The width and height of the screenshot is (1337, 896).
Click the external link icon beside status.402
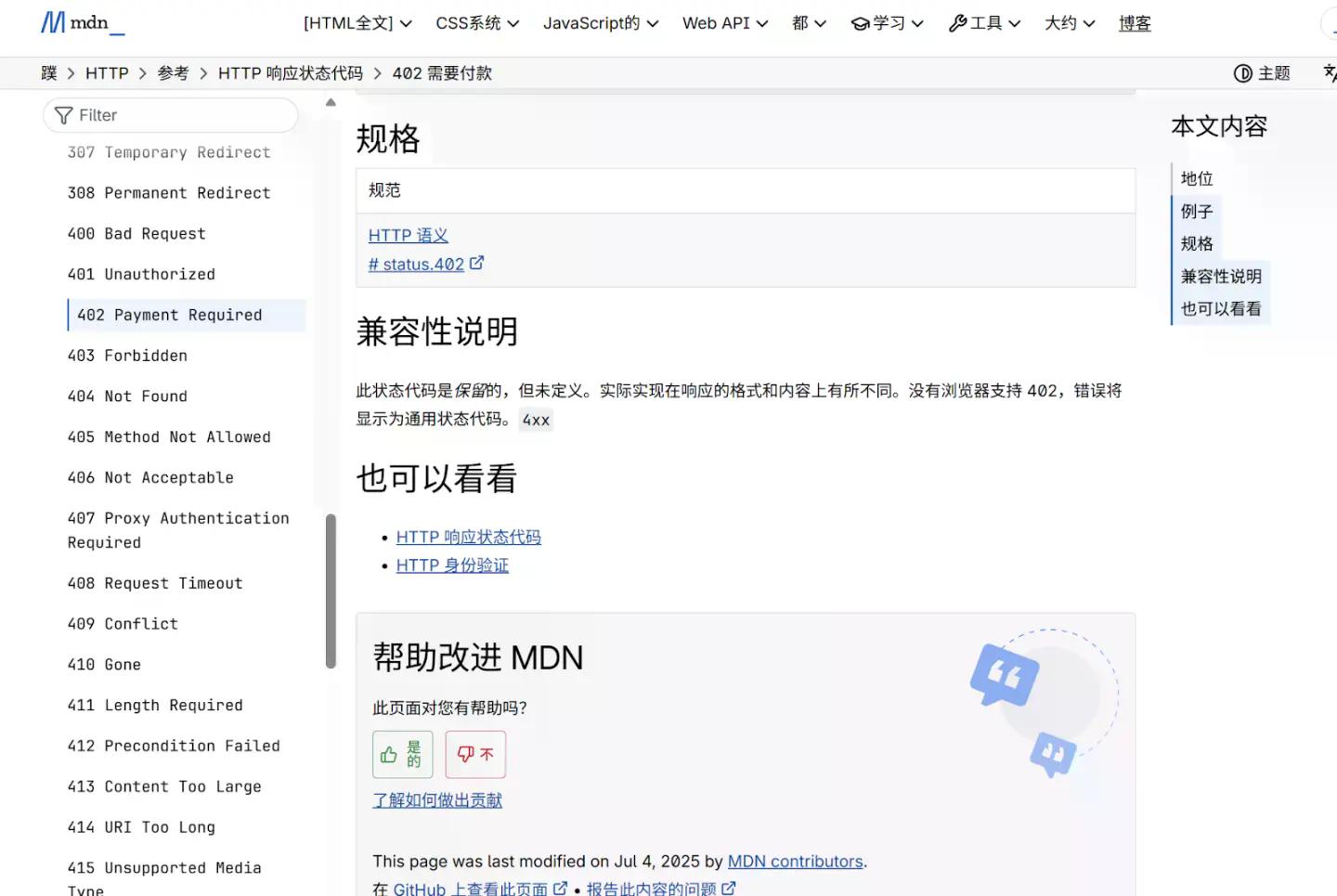[x=477, y=263]
